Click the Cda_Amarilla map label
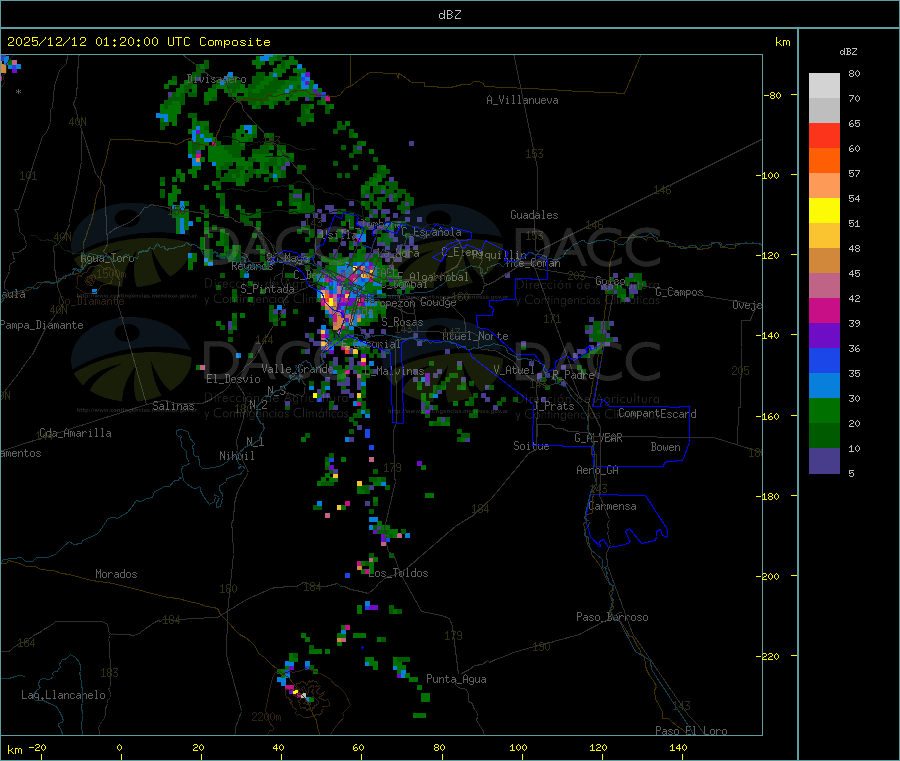Viewport: 900px width, 761px height. [x=75, y=433]
